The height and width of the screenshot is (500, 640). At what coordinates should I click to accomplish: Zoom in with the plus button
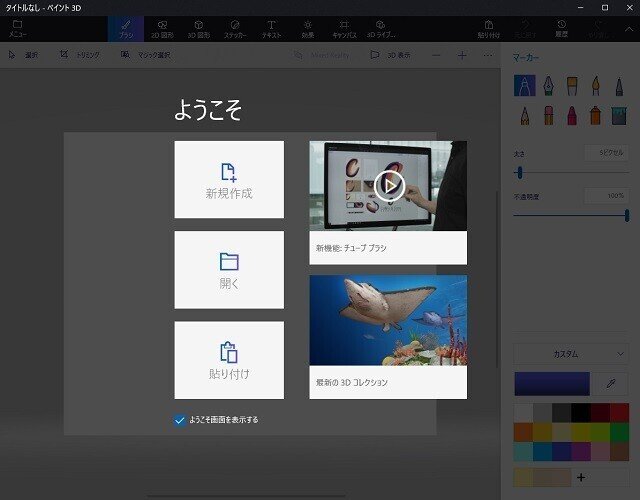coord(462,55)
